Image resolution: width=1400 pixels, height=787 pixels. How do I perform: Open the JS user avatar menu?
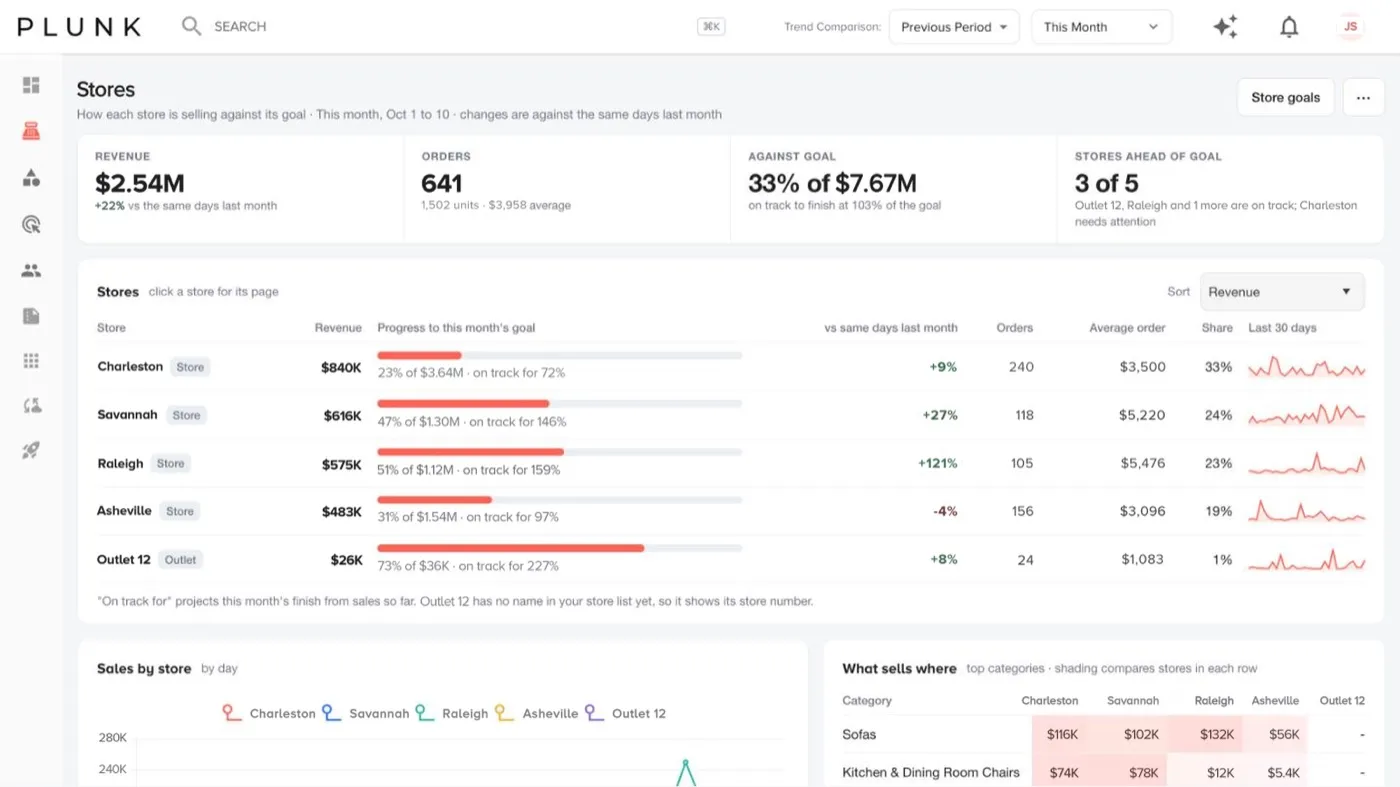coord(1350,27)
